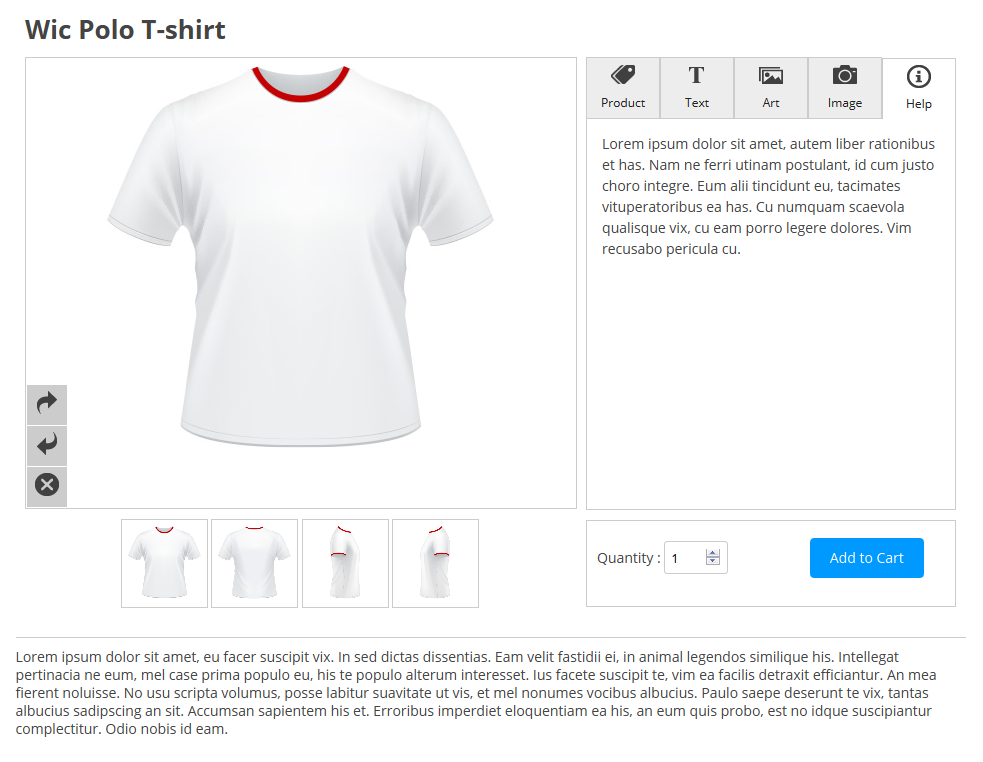
Task: Select the front view shirt thumbnail
Action: click(164, 563)
